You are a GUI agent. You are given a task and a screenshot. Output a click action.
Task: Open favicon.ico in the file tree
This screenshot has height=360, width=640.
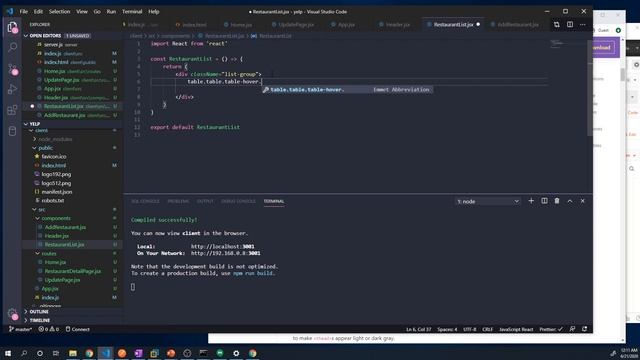(53, 156)
